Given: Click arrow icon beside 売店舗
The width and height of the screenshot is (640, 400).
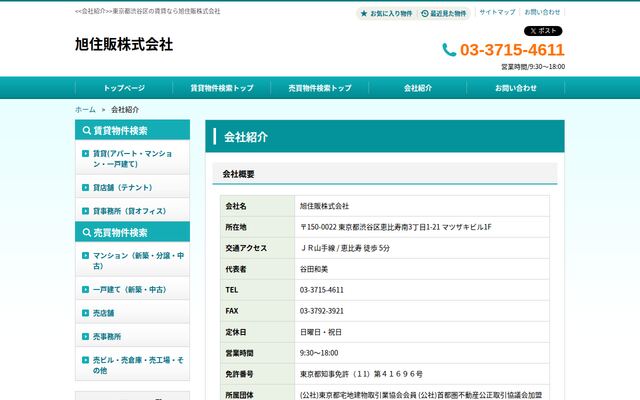Looking at the screenshot, I should pos(85,313).
